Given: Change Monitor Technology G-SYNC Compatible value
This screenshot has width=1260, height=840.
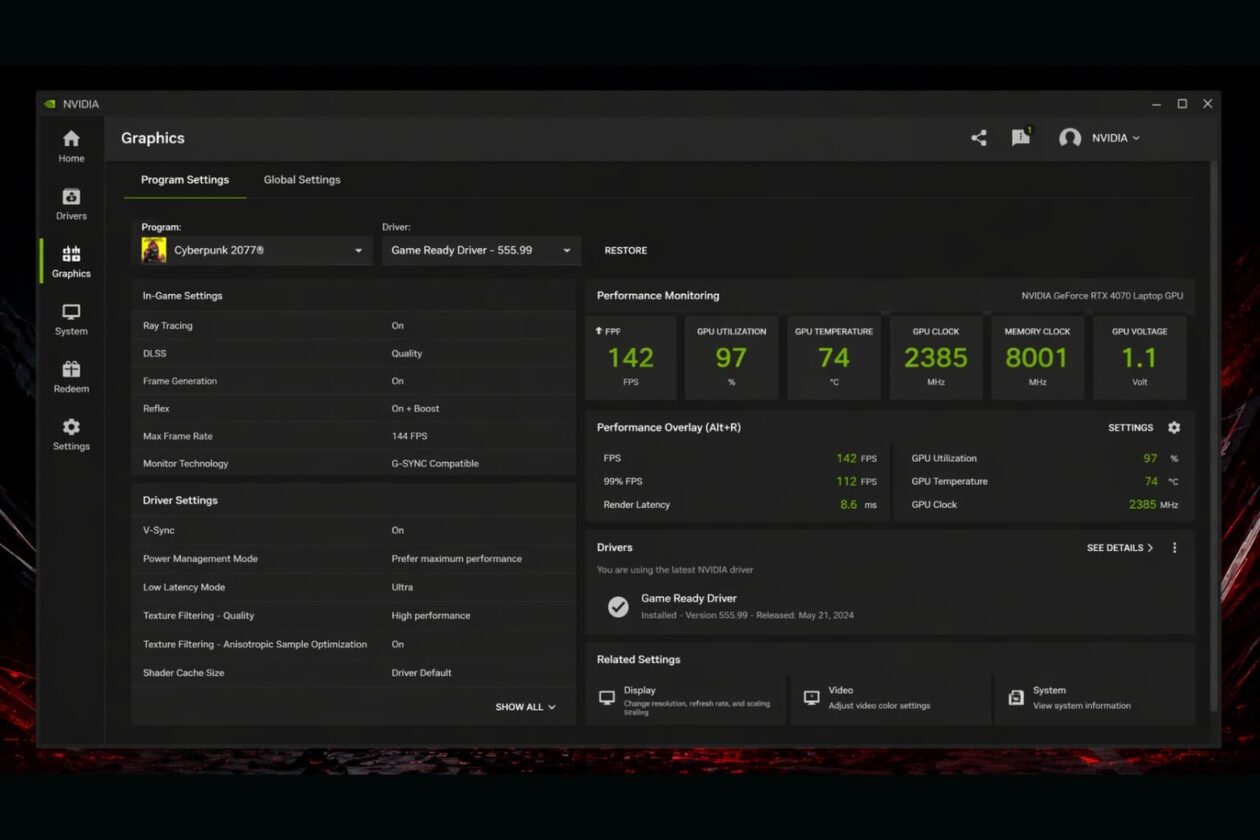Looking at the screenshot, I should 435,464.
